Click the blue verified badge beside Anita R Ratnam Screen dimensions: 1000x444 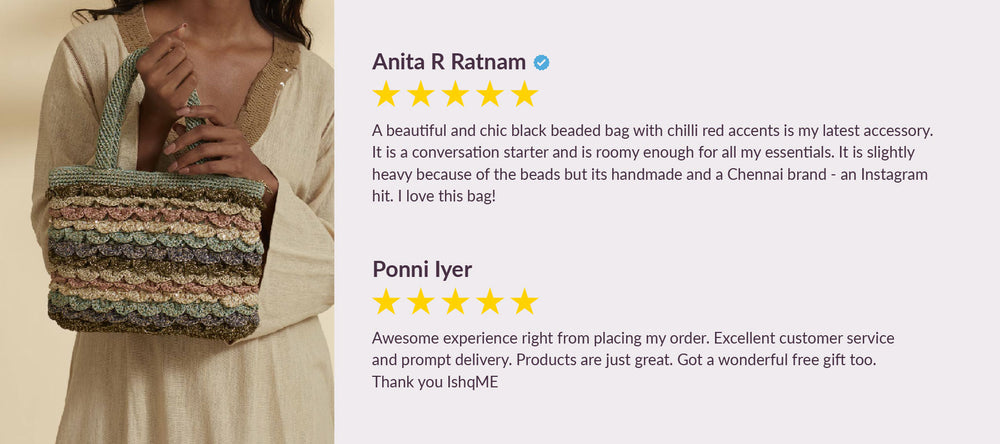coord(541,63)
